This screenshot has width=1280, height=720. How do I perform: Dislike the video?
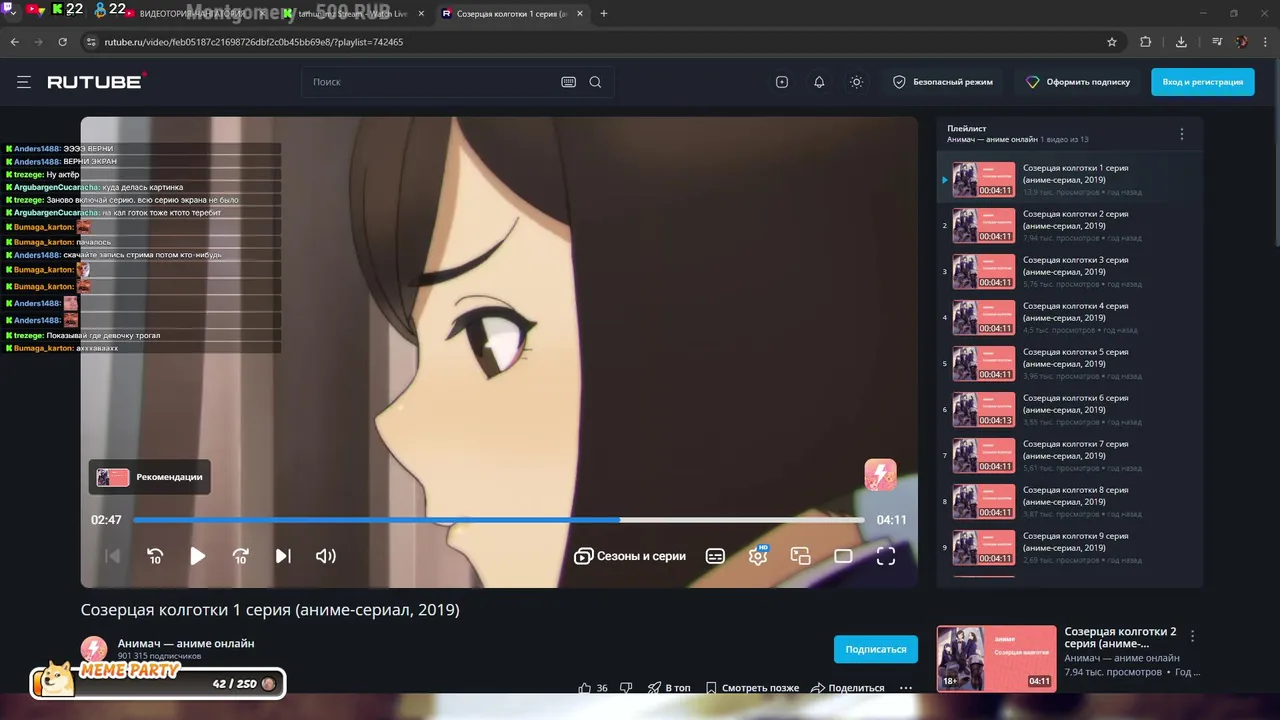[626, 688]
